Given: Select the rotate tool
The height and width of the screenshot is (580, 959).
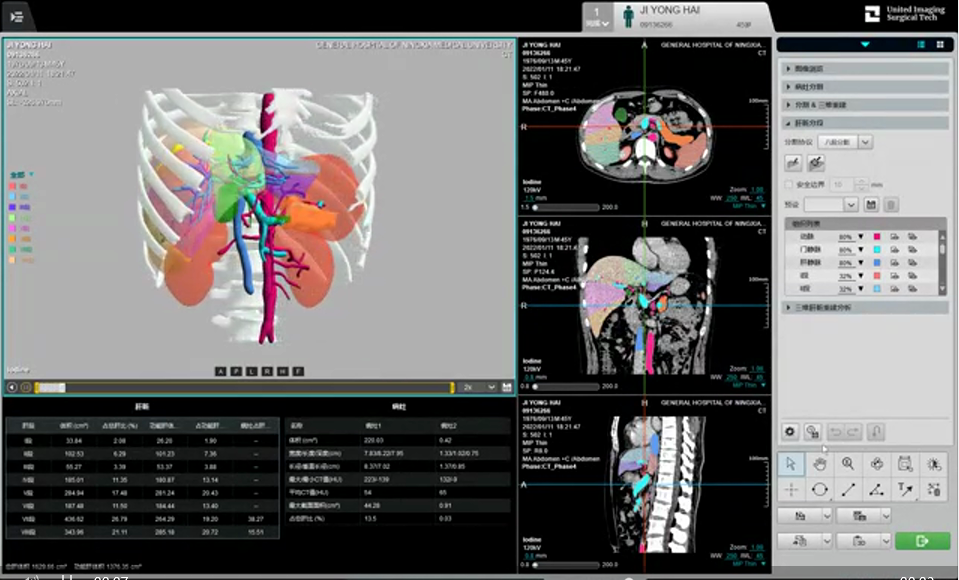Looking at the screenshot, I should 876,464.
